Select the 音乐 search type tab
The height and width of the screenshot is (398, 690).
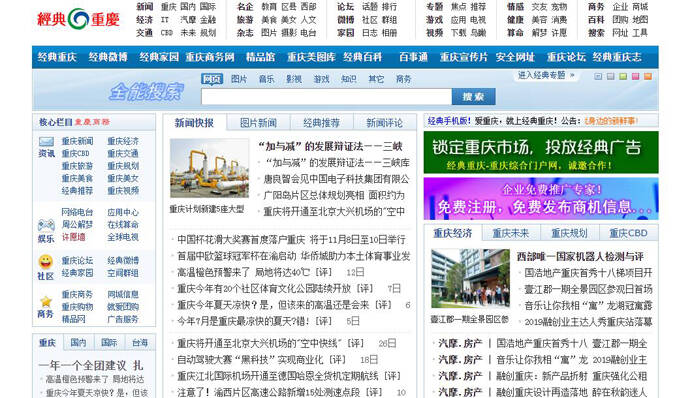pos(266,79)
